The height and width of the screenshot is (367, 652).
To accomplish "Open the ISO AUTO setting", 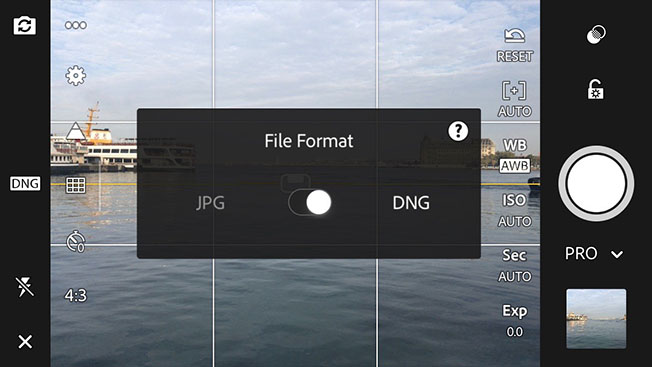I will 515,211.
